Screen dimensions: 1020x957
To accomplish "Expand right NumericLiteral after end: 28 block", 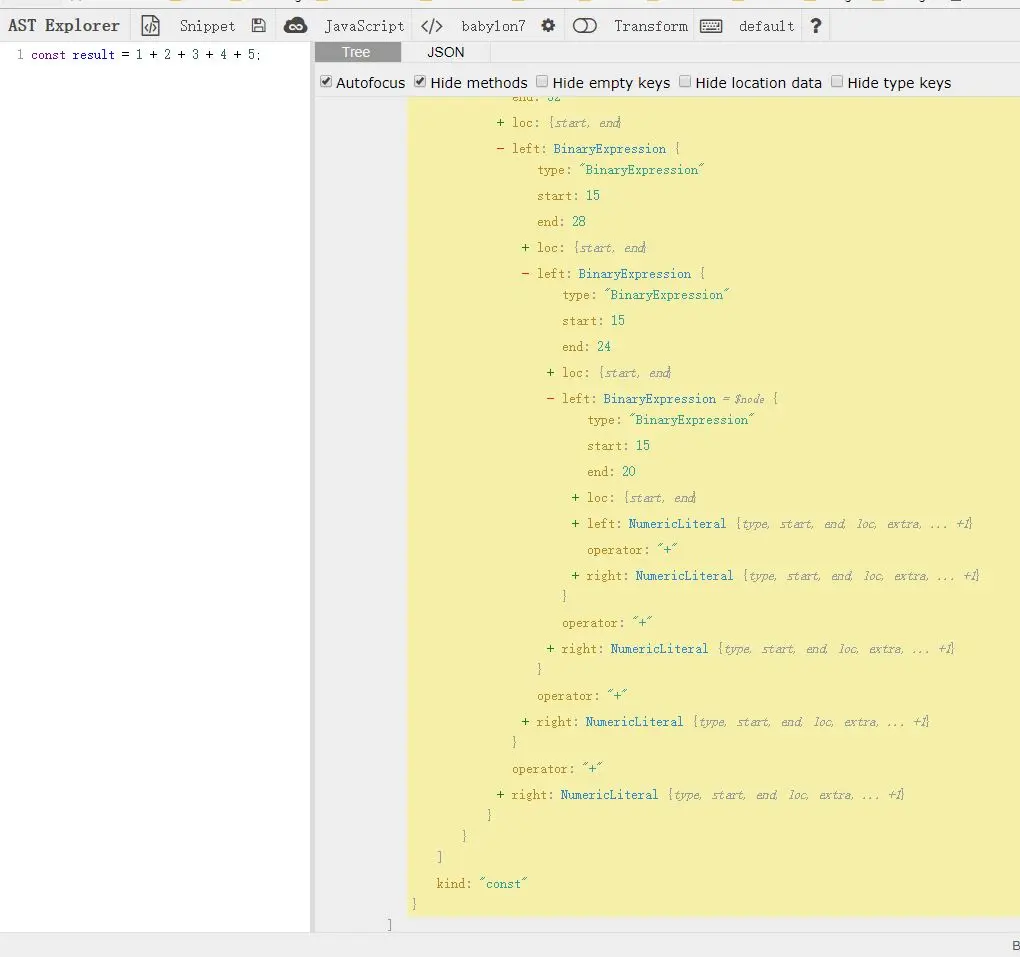I will (x=526, y=721).
